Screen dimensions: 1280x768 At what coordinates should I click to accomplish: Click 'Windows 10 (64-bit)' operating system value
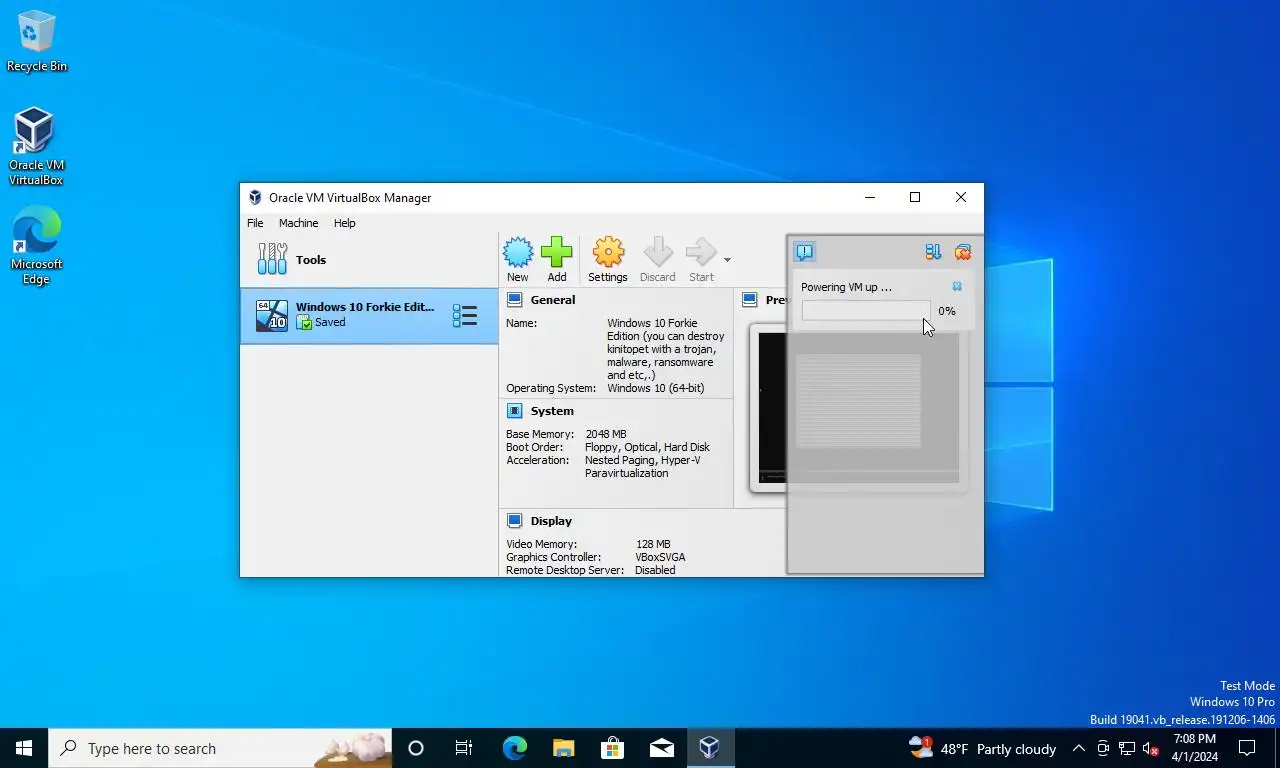click(655, 388)
